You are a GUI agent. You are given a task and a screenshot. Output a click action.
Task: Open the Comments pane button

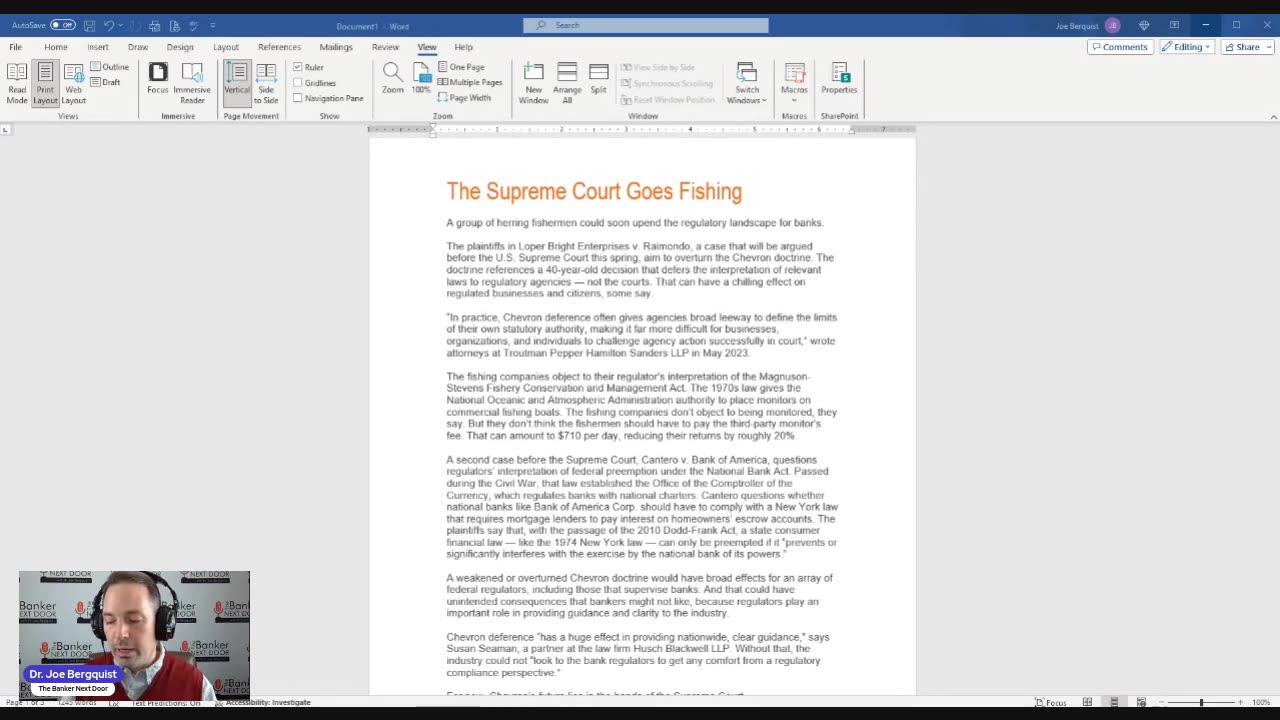pos(1120,47)
